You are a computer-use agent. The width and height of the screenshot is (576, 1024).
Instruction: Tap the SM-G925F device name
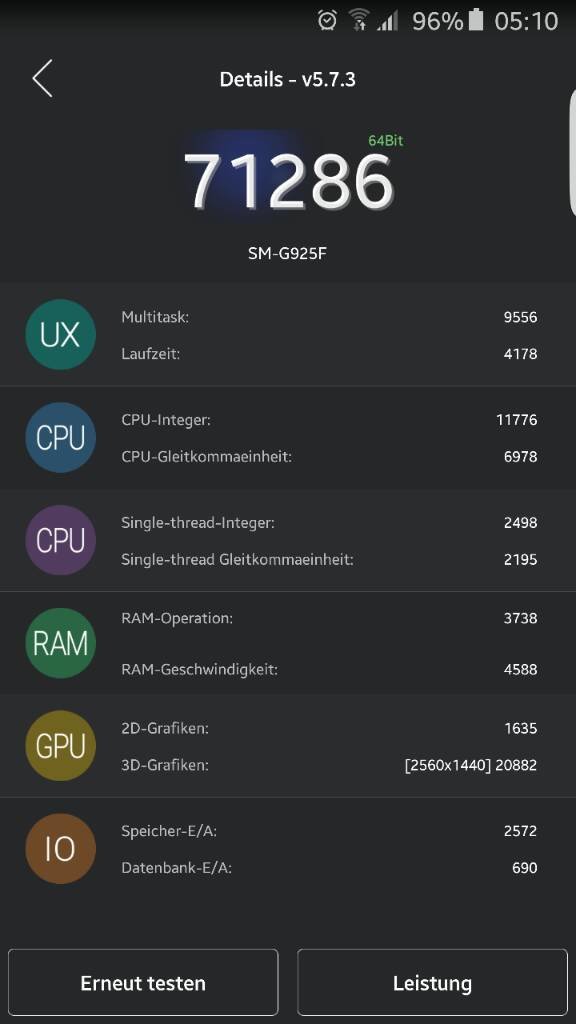pyautogui.click(x=287, y=253)
